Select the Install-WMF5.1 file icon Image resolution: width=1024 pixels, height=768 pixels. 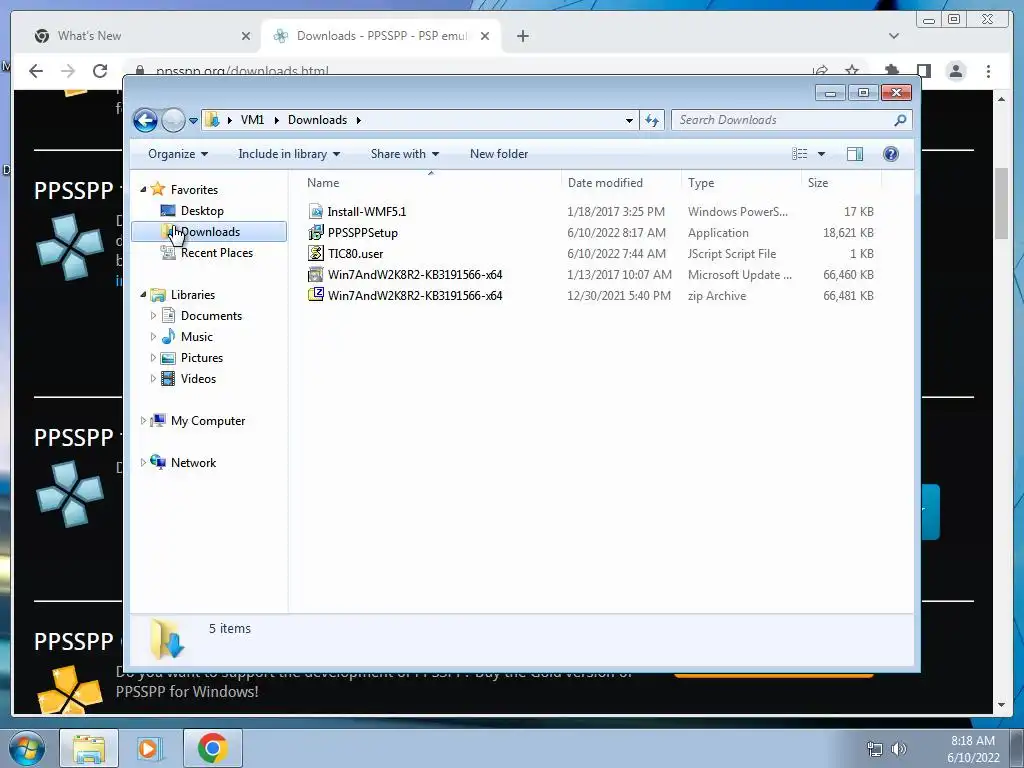[x=316, y=212]
